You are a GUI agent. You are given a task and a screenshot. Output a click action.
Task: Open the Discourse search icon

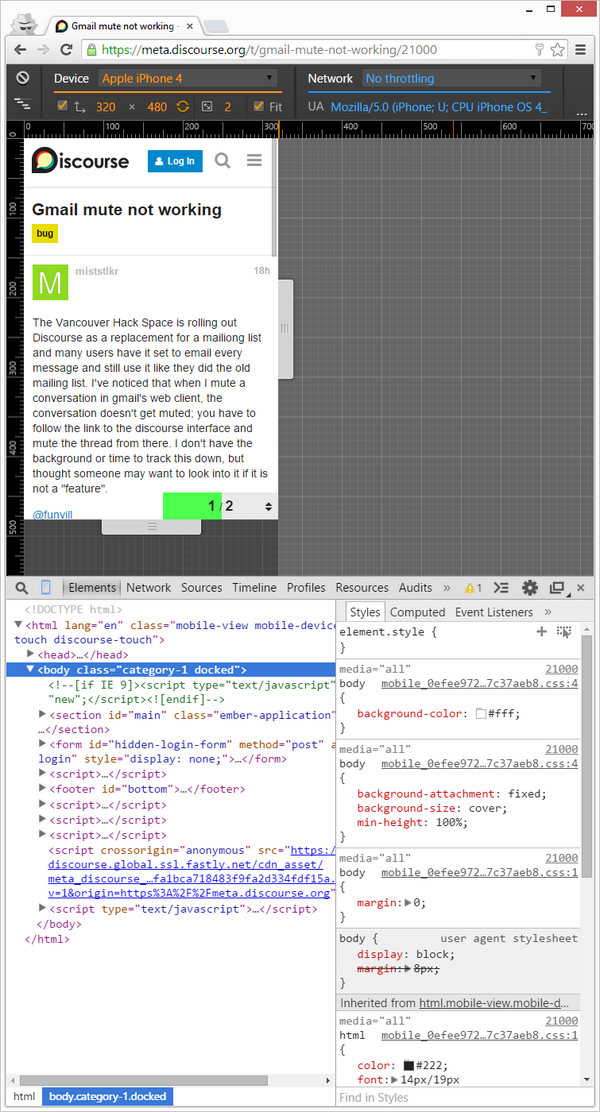click(222, 160)
